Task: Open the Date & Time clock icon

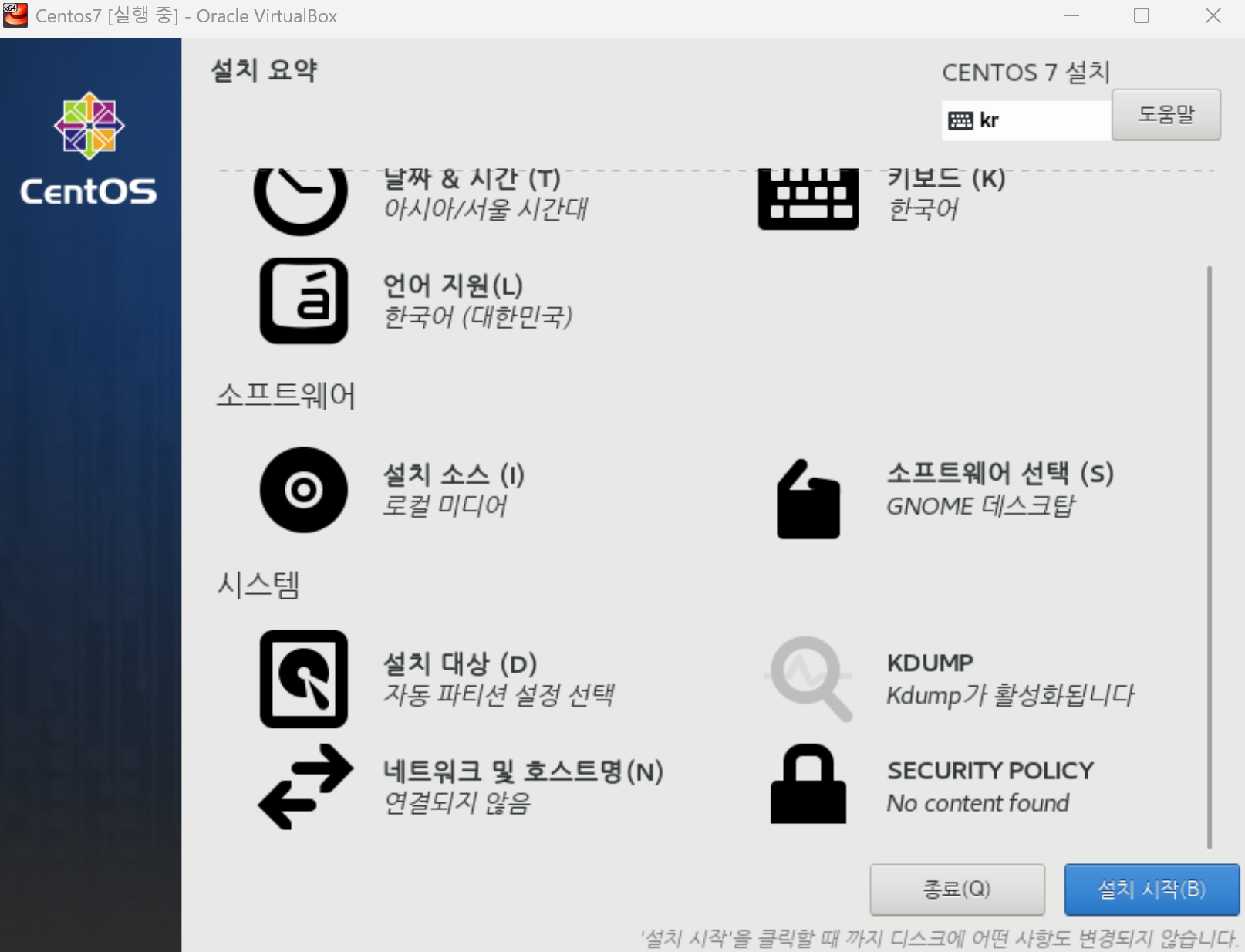Action: click(x=301, y=202)
